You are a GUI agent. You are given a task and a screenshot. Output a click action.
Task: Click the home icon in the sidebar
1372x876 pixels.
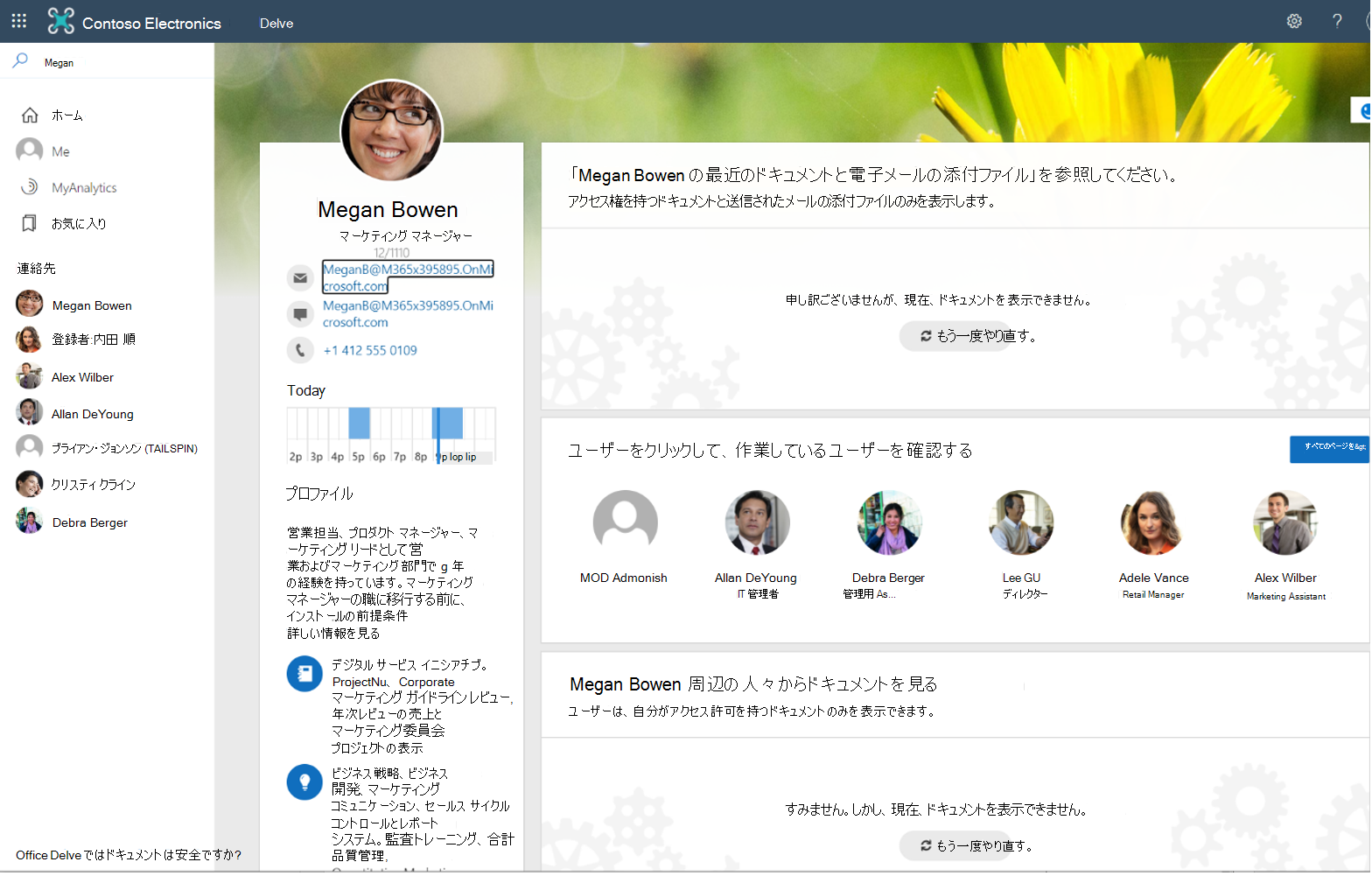(x=30, y=116)
